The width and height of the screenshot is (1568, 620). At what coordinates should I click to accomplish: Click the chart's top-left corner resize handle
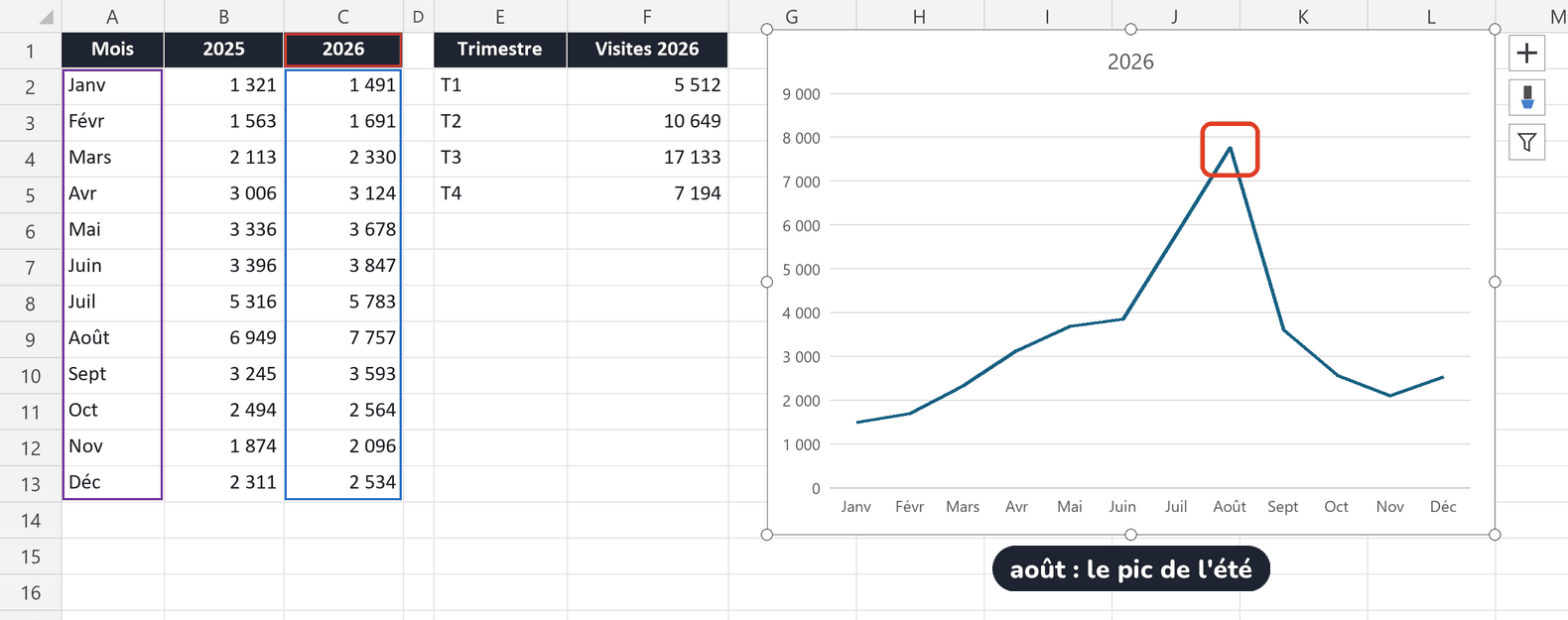[767, 30]
